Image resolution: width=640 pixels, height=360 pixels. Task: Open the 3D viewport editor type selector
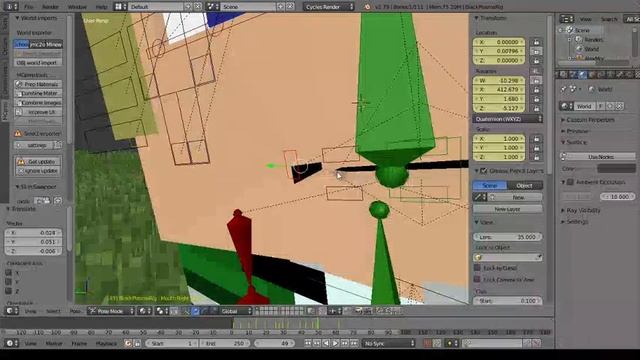click(x=11, y=311)
